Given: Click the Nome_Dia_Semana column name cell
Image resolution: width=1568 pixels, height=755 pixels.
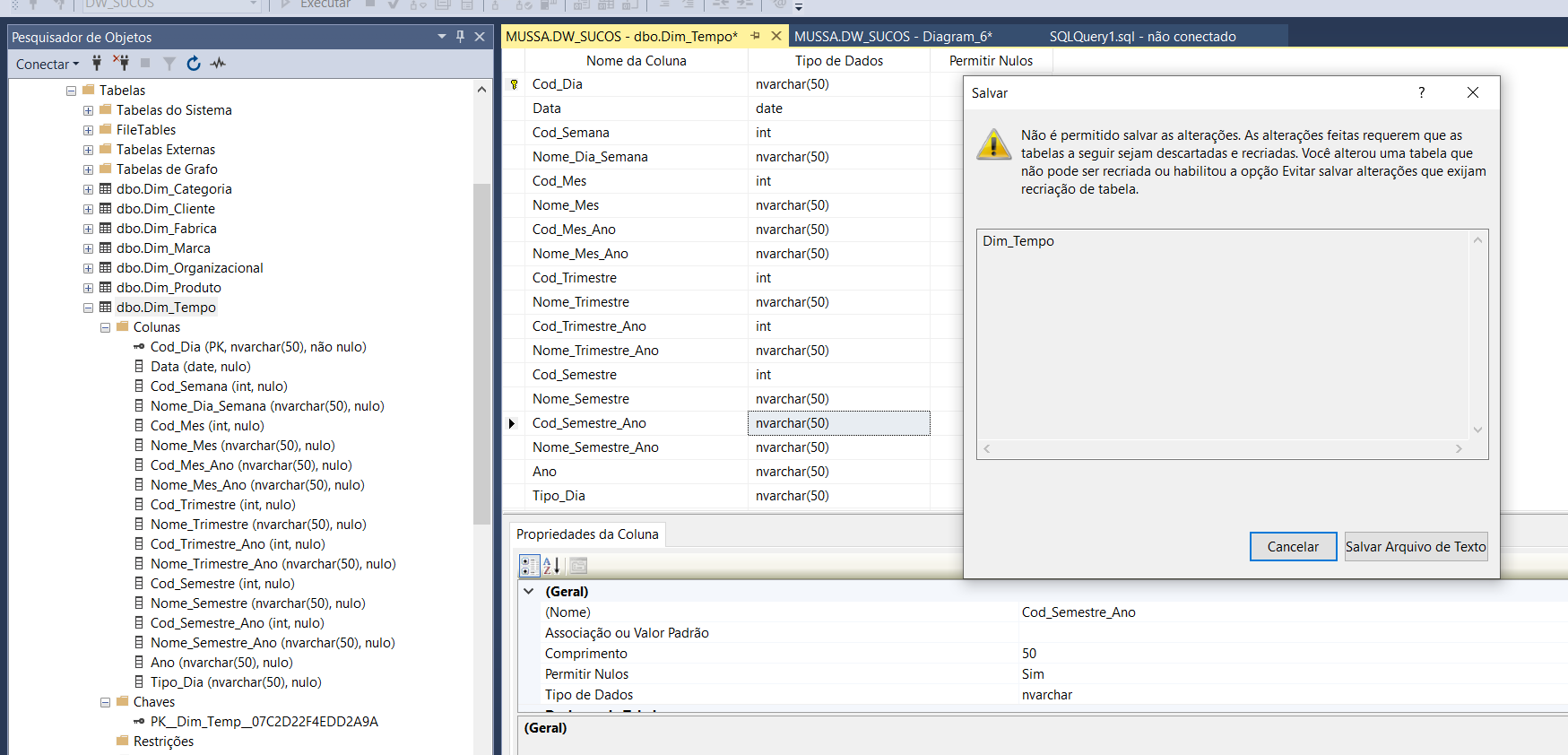Looking at the screenshot, I should tap(637, 157).
